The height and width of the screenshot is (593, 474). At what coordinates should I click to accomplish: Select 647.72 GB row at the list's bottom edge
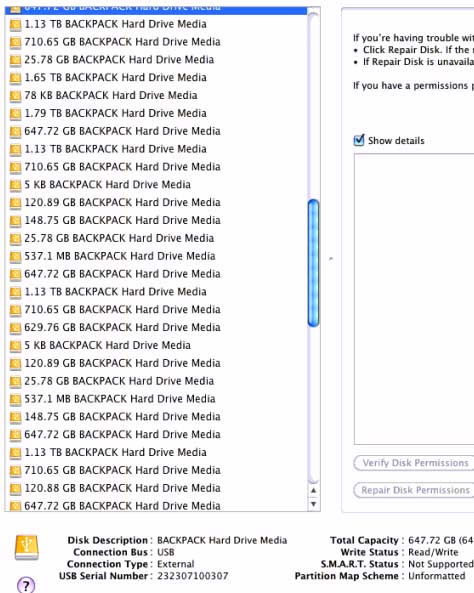[156, 506]
